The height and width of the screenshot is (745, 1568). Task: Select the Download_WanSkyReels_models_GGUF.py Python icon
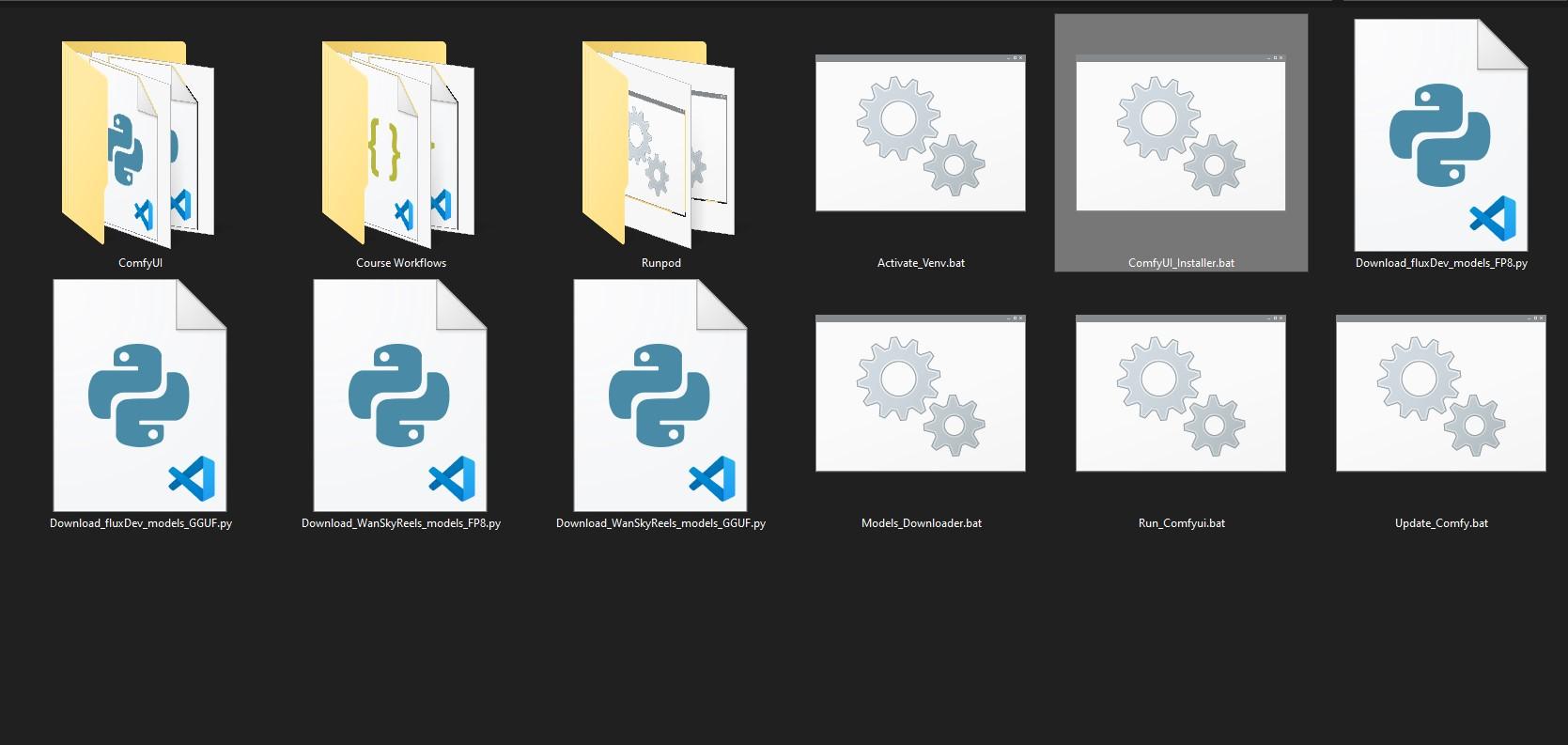(x=660, y=396)
